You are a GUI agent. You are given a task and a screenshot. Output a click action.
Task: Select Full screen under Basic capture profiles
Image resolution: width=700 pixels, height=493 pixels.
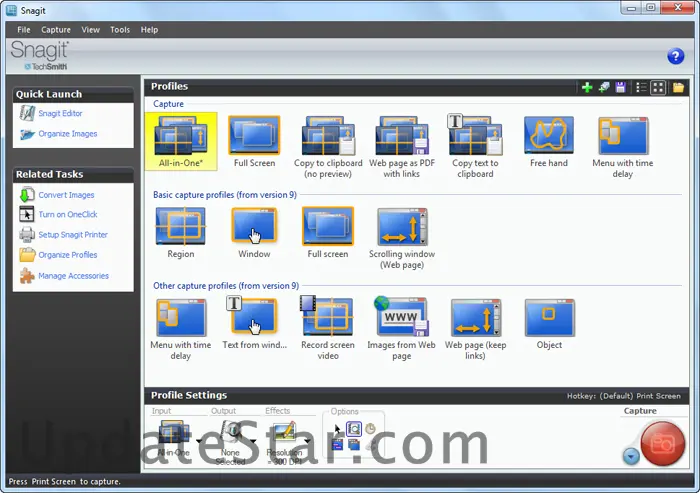click(328, 232)
